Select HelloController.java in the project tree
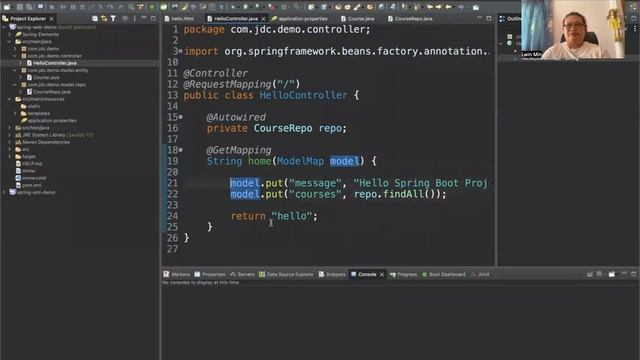 (51, 63)
